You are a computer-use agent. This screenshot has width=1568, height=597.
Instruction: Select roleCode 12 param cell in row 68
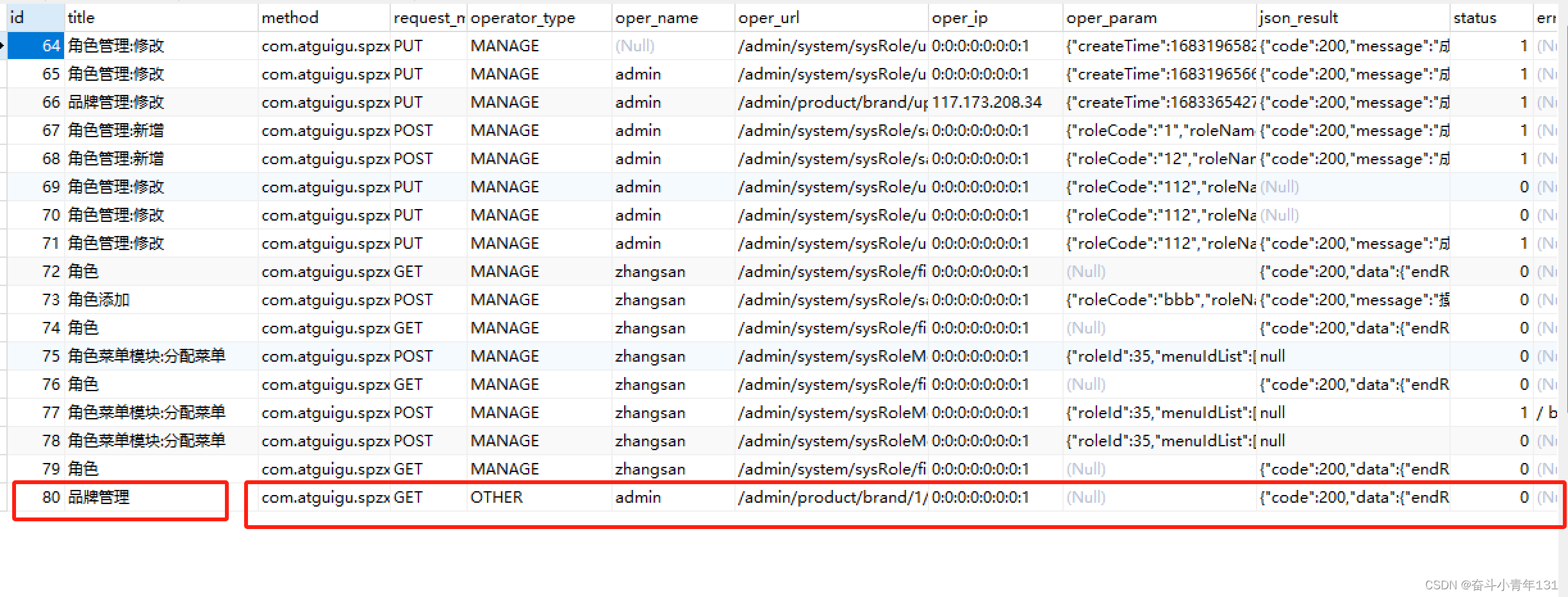coord(1160,159)
